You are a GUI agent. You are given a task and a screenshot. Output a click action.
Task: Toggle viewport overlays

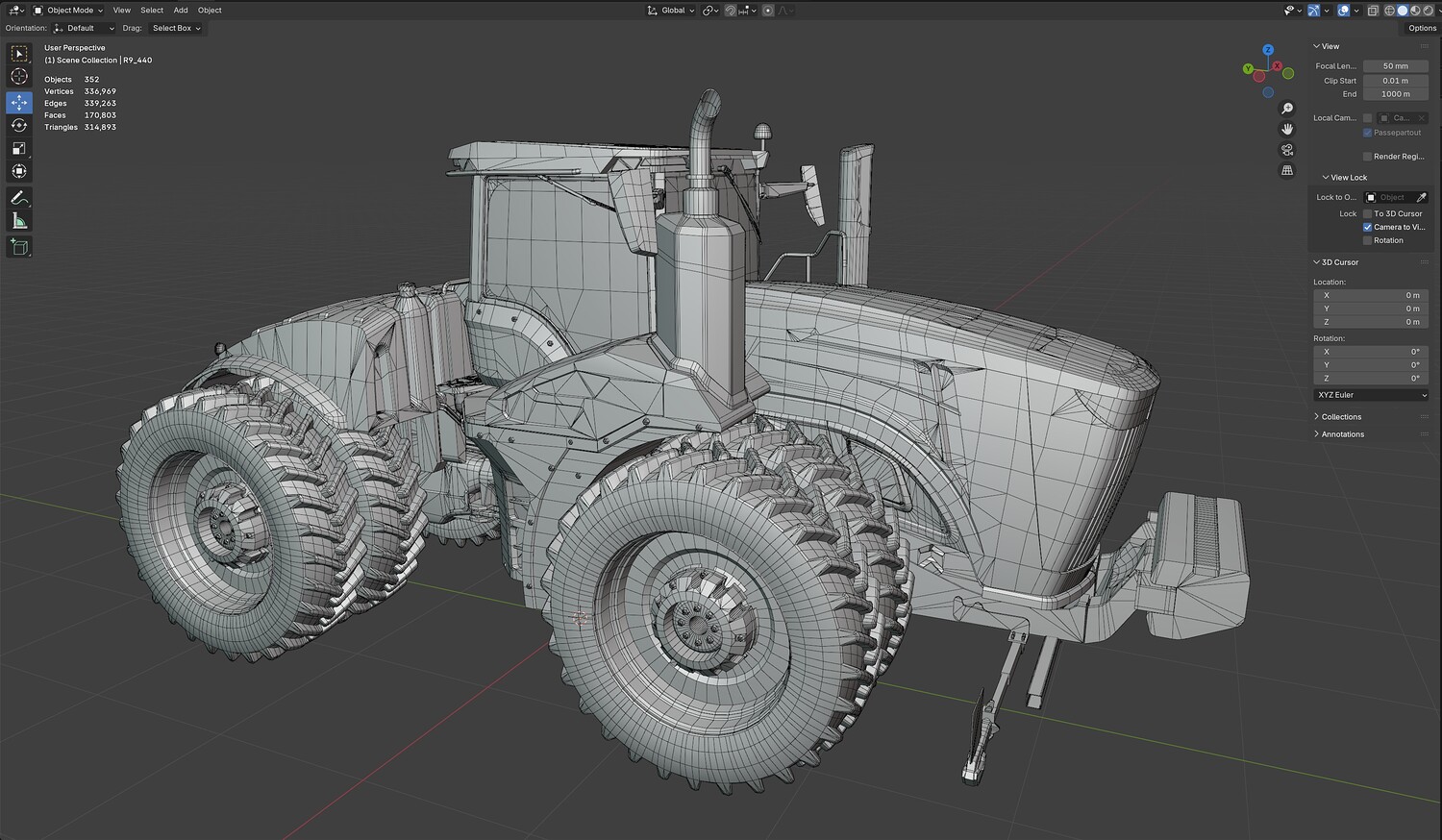tap(1343, 11)
